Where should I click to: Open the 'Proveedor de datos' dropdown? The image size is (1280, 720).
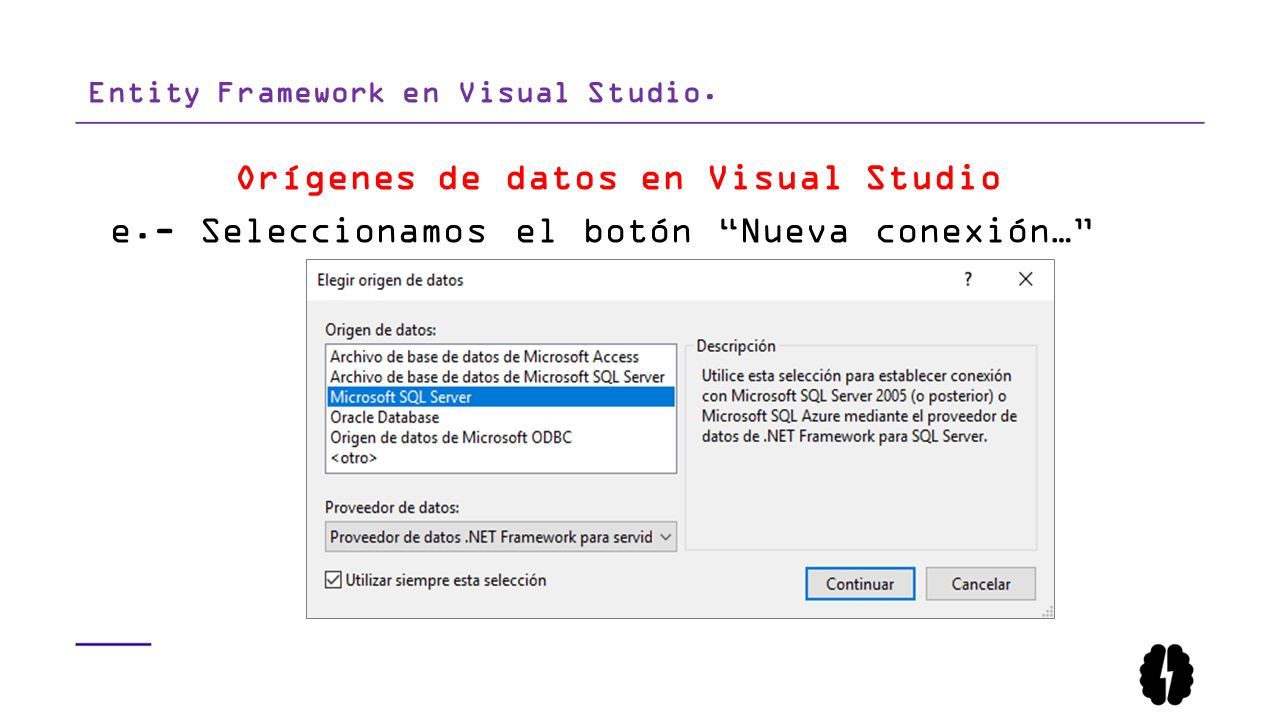[501, 537]
